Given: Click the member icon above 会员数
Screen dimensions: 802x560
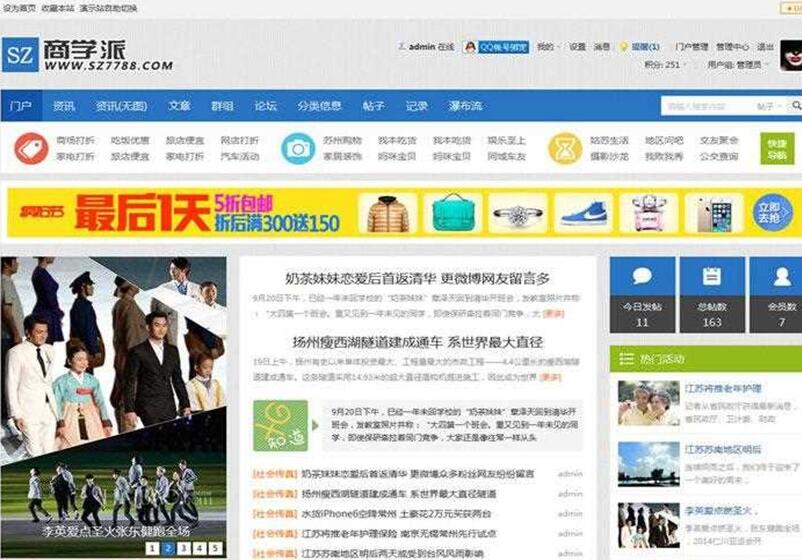Looking at the screenshot, I should click(x=783, y=277).
